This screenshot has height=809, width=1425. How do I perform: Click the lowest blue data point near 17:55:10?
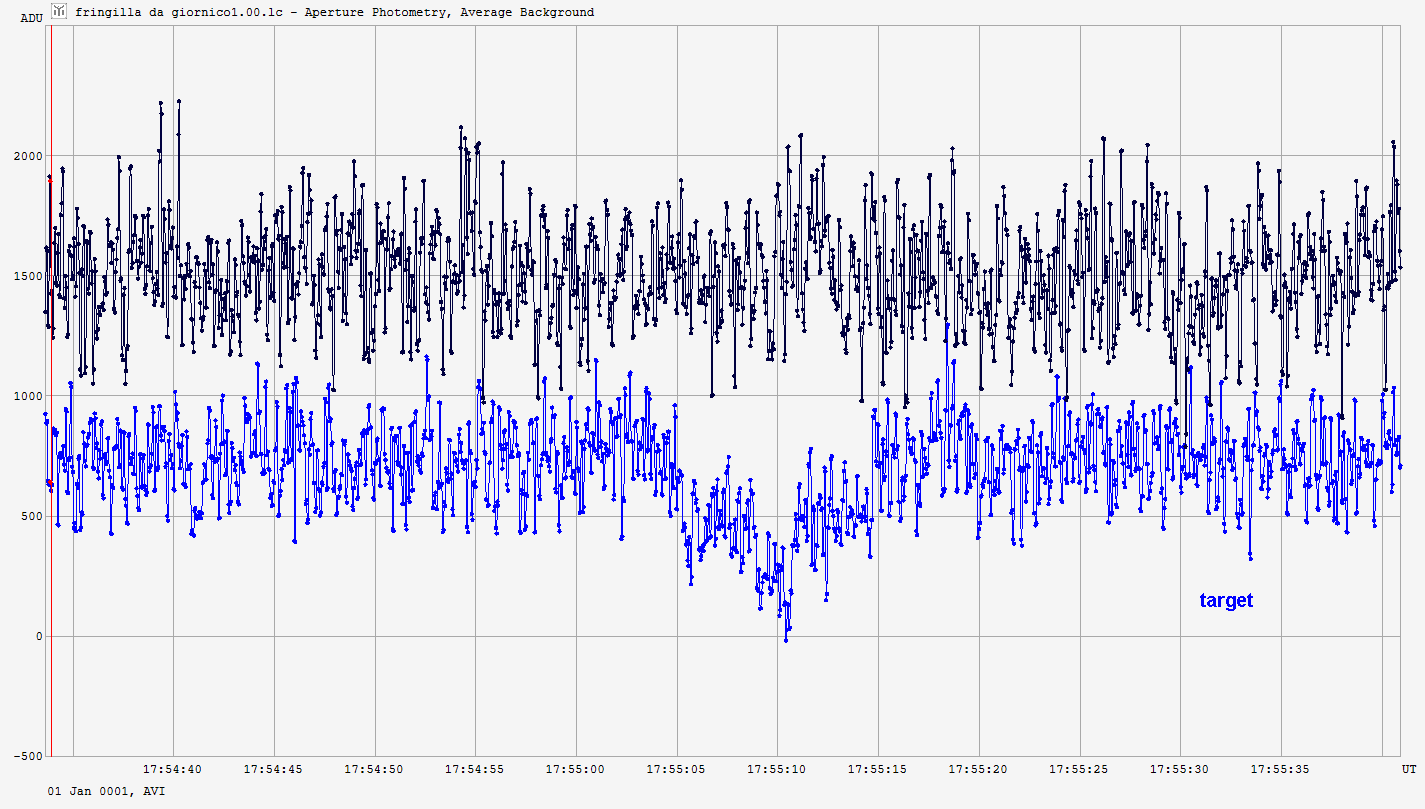coord(786,639)
